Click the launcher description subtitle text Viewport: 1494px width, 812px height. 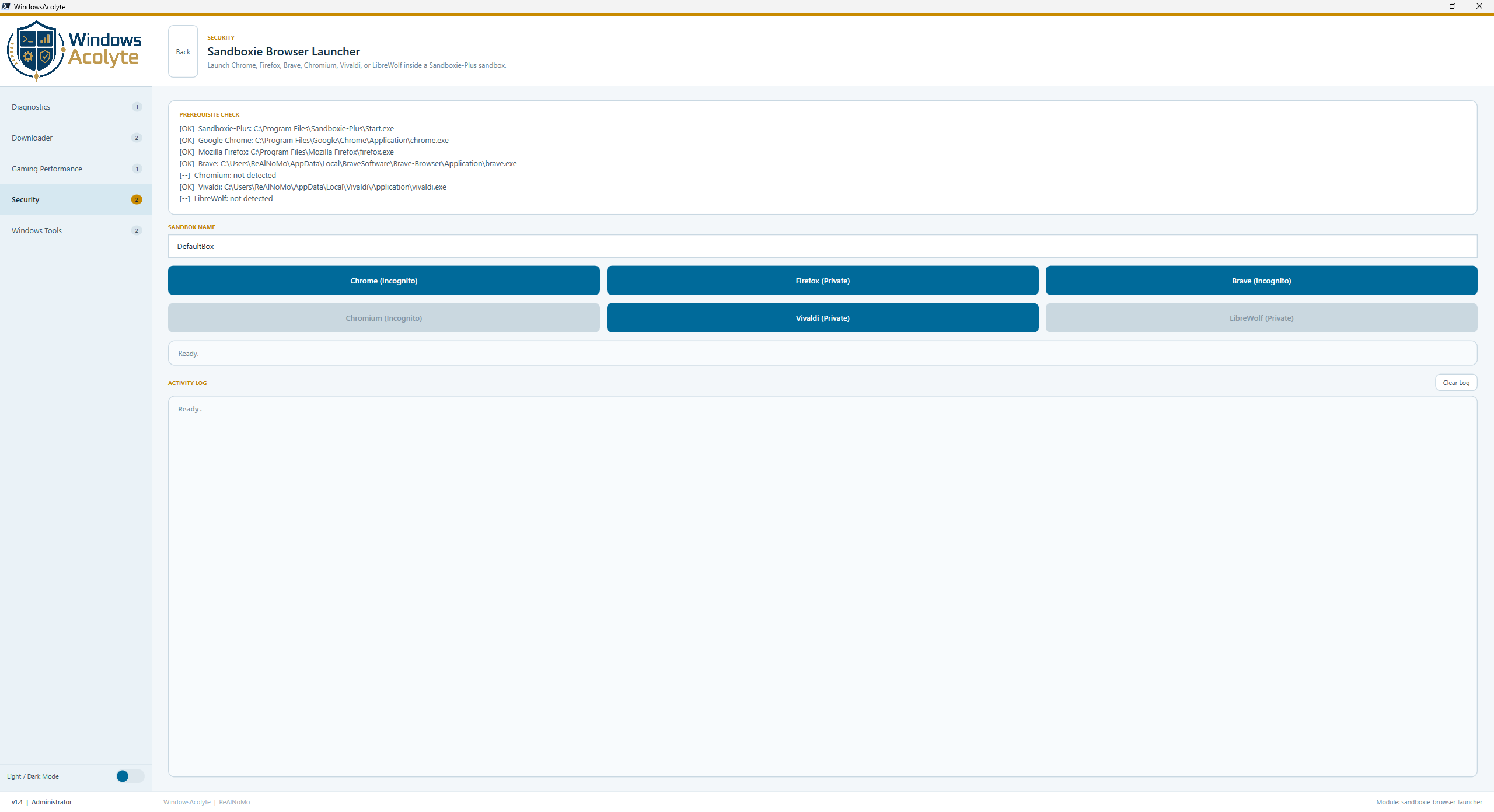coord(357,65)
